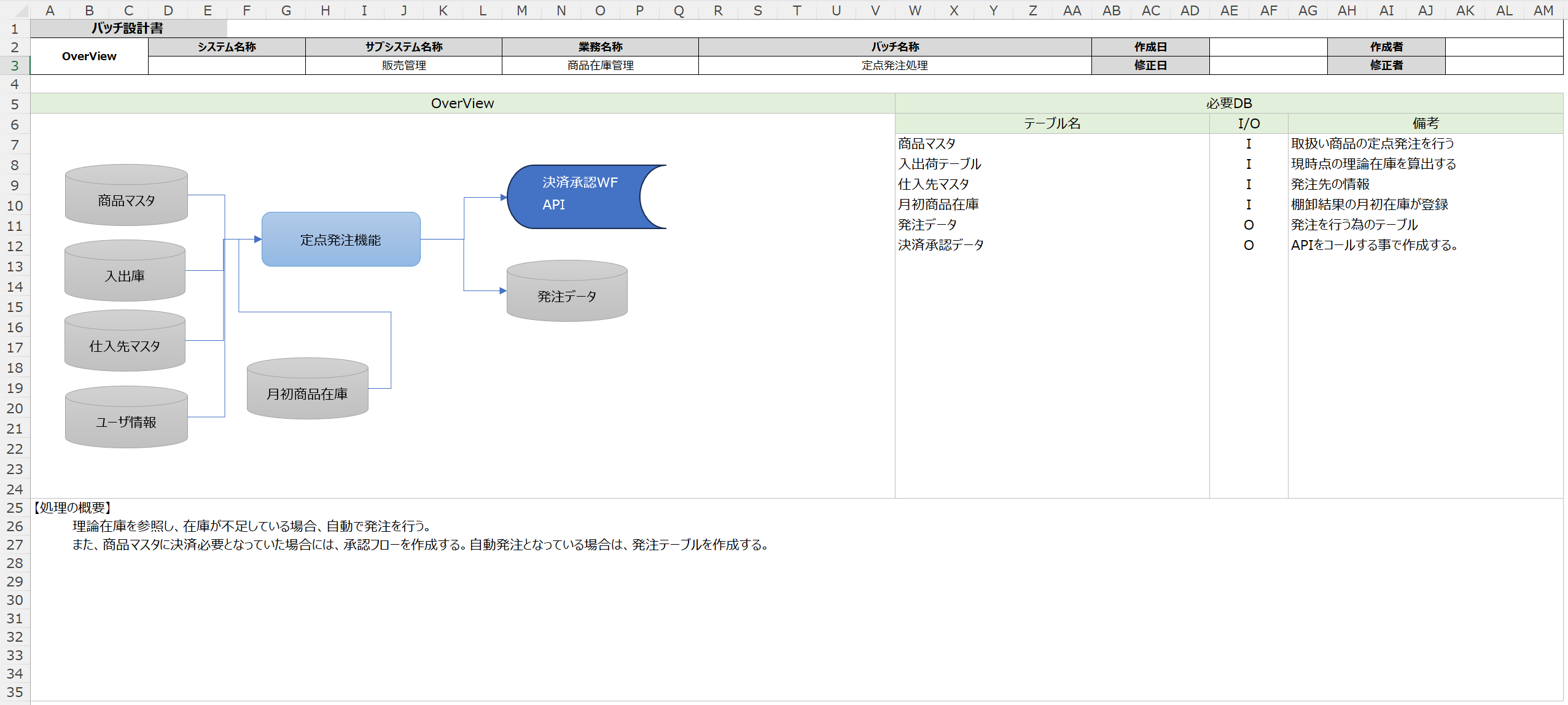Screen dimensions: 1568x705
Task: Select row header 3
Action: [x=15, y=65]
